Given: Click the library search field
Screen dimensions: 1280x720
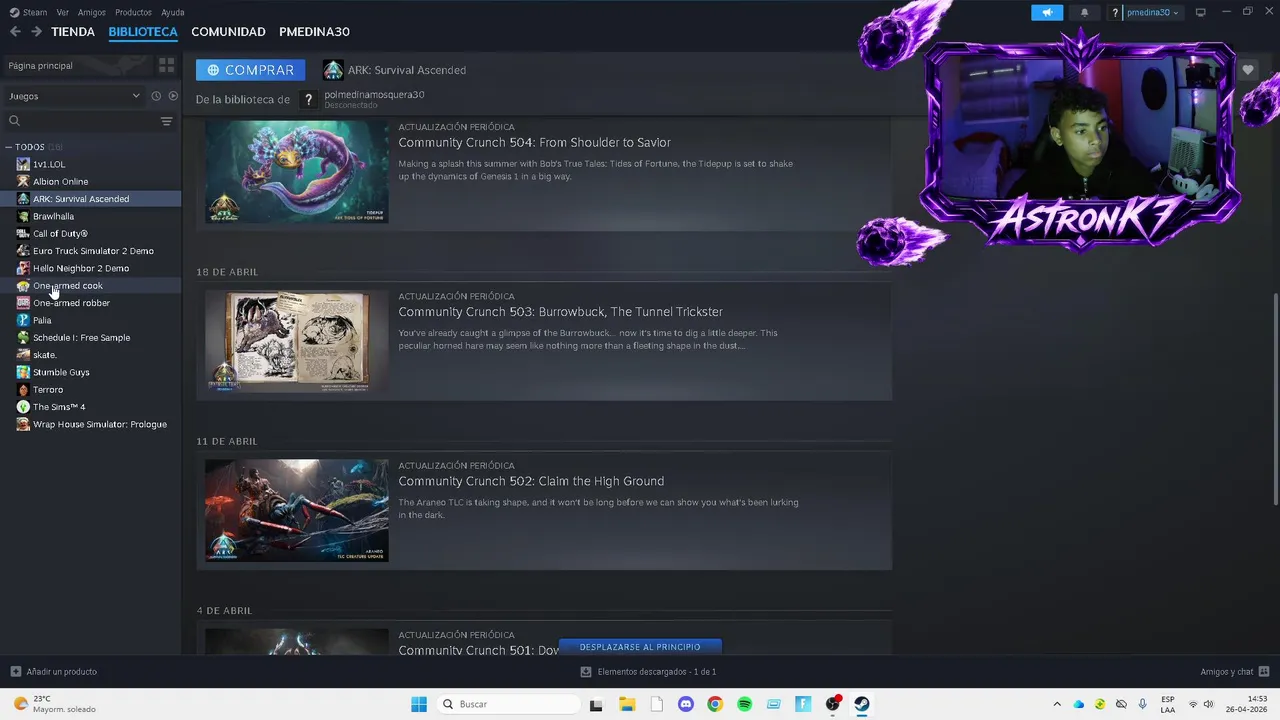Looking at the screenshot, I should coord(80,121).
